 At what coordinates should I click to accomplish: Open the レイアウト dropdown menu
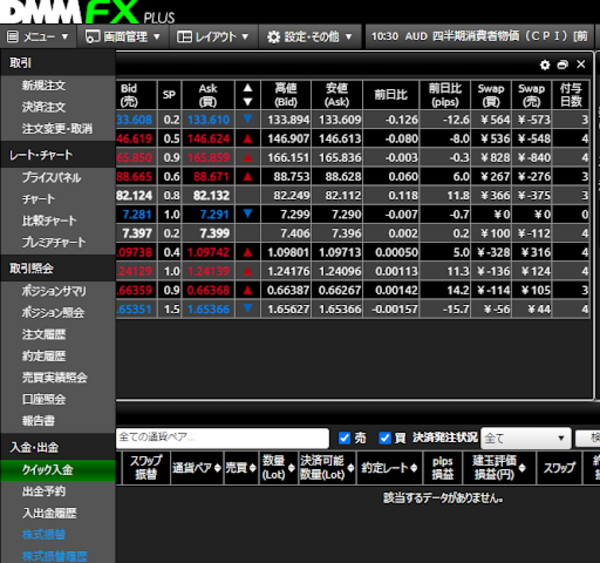pos(213,37)
